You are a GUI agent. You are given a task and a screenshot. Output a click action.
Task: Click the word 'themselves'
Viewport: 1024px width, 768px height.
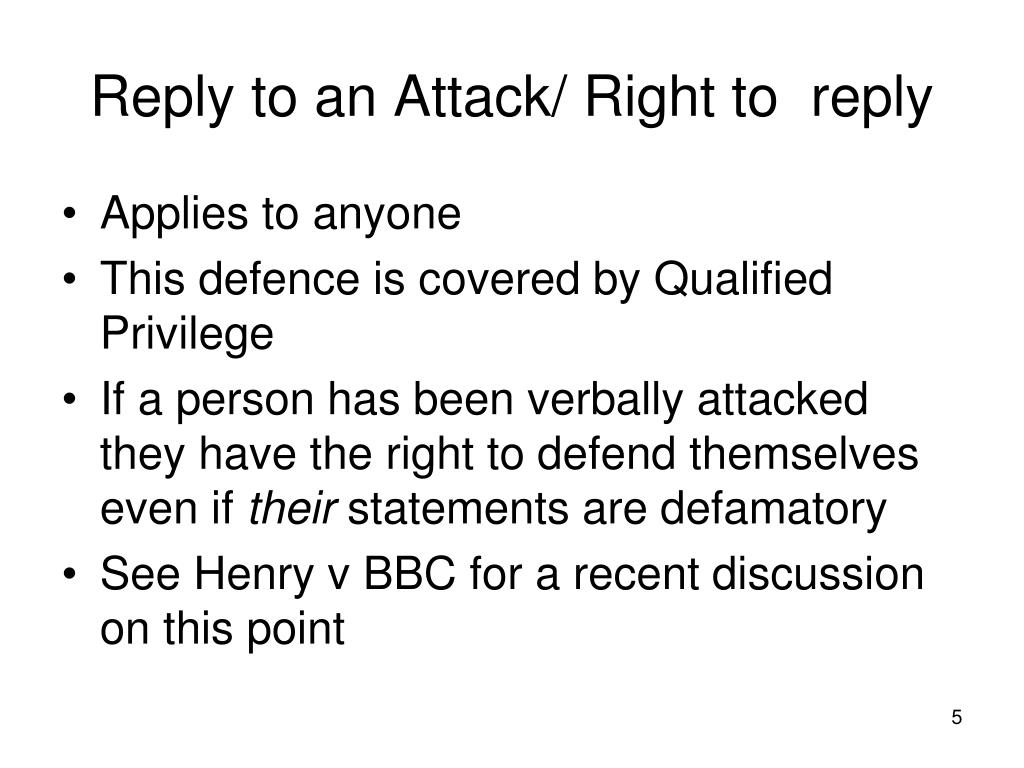tap(804, 454)
